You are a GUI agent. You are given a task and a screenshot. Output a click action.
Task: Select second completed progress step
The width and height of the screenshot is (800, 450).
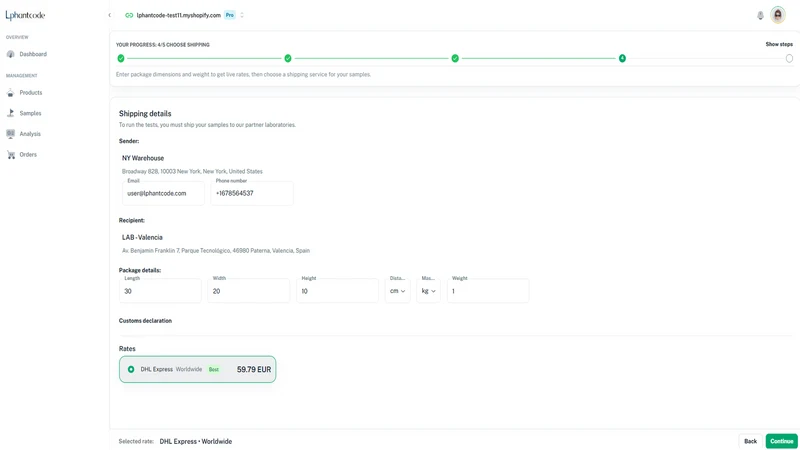[288, 59]
